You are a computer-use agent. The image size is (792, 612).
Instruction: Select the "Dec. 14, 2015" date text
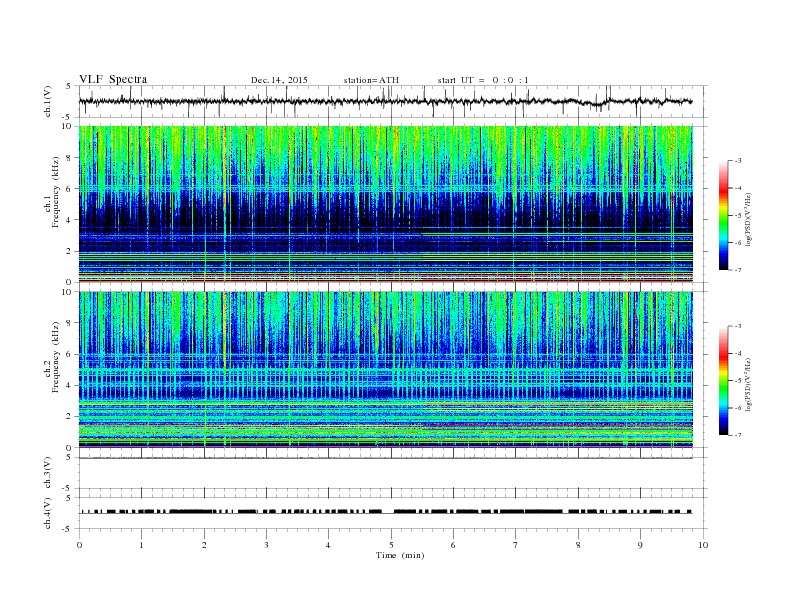pos(279,80)
